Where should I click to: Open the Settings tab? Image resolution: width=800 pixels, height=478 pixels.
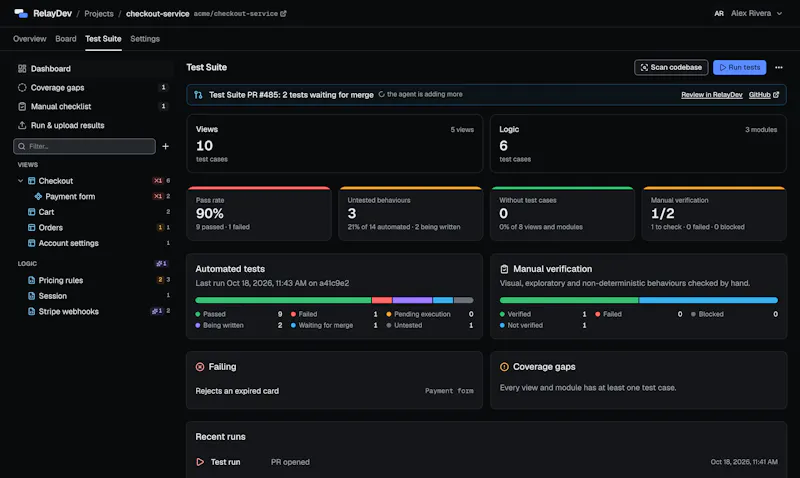click(145, 39)
